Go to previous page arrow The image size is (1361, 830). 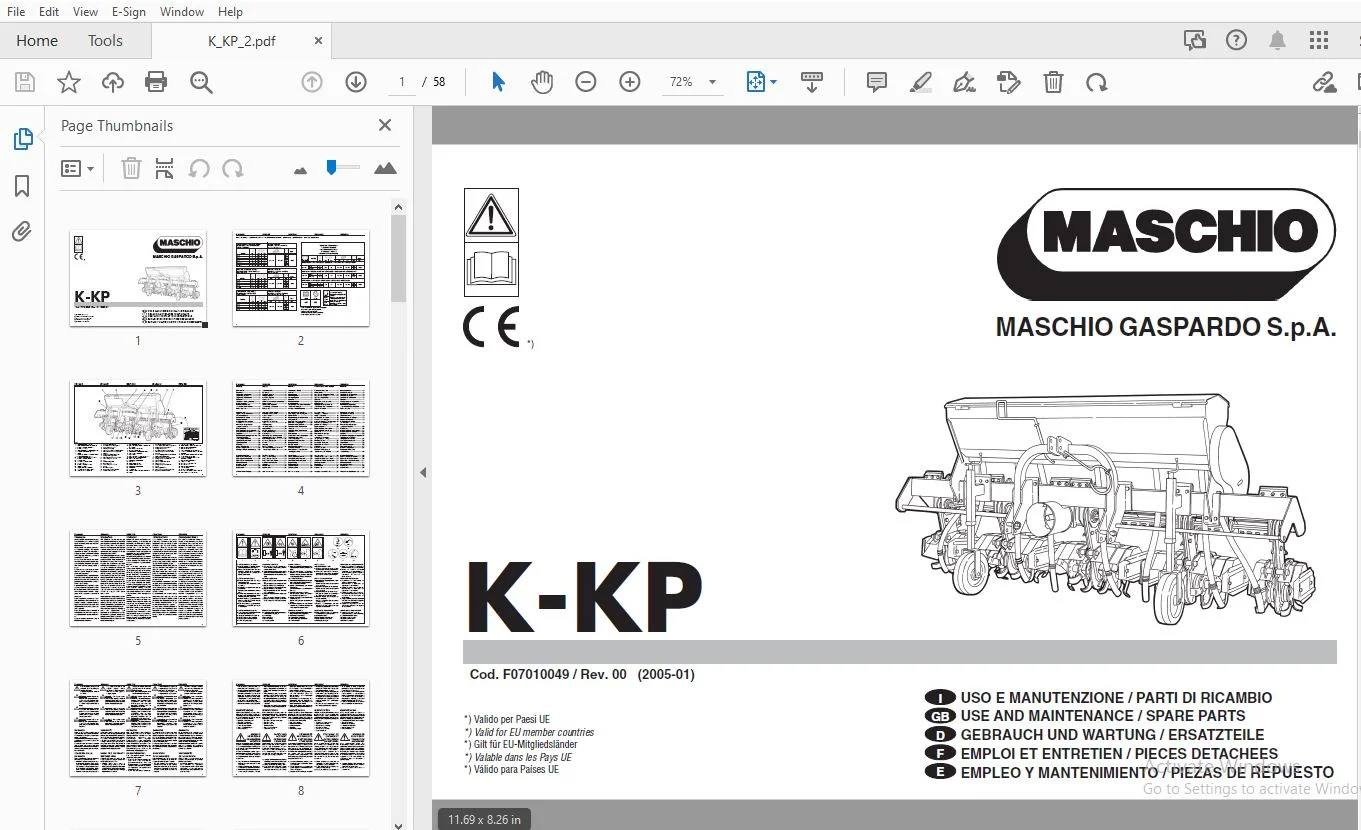click(x=312, y=82)
